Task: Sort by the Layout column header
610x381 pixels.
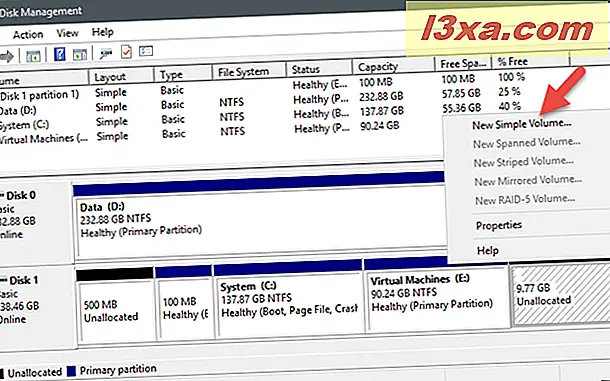Action: tap(121, 76)
